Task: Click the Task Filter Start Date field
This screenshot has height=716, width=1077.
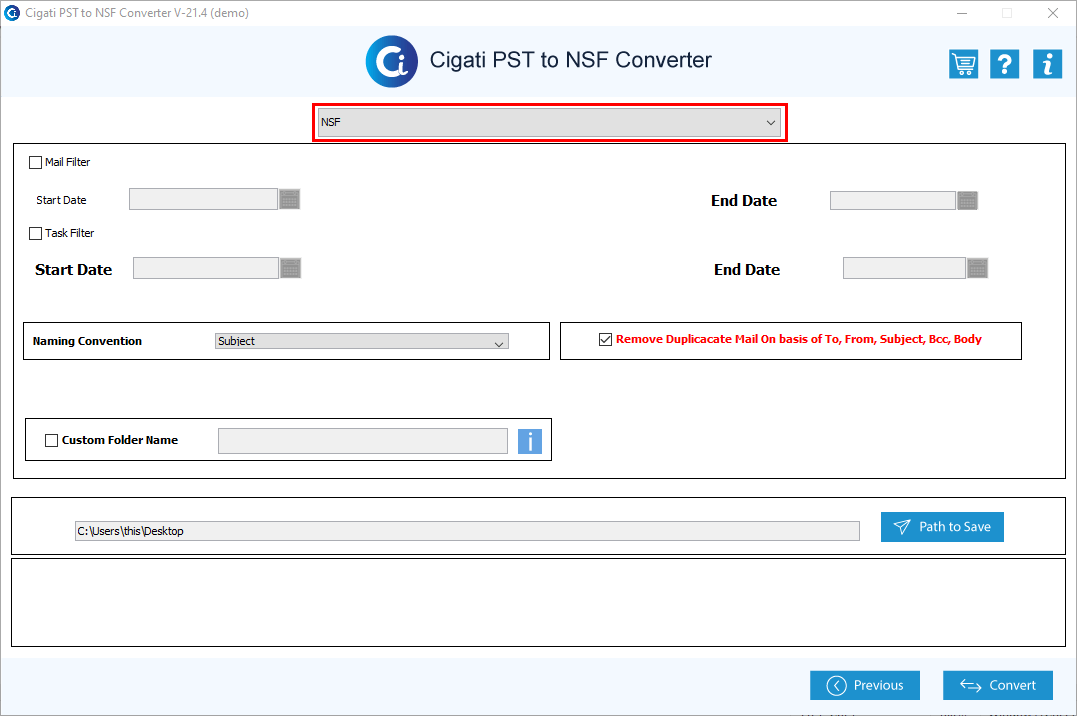Action: click(205, 268)
